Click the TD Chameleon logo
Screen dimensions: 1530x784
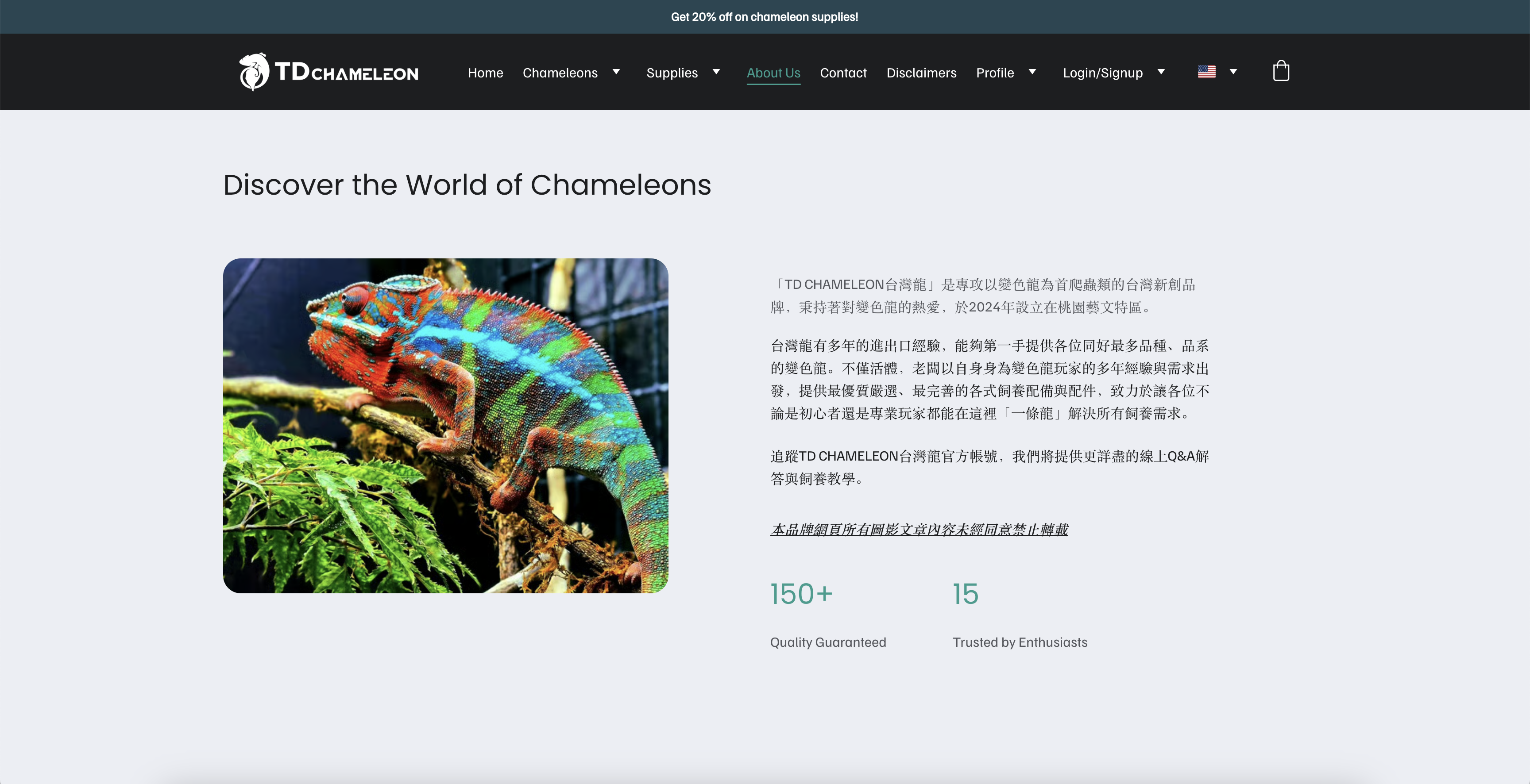[329, 72]
